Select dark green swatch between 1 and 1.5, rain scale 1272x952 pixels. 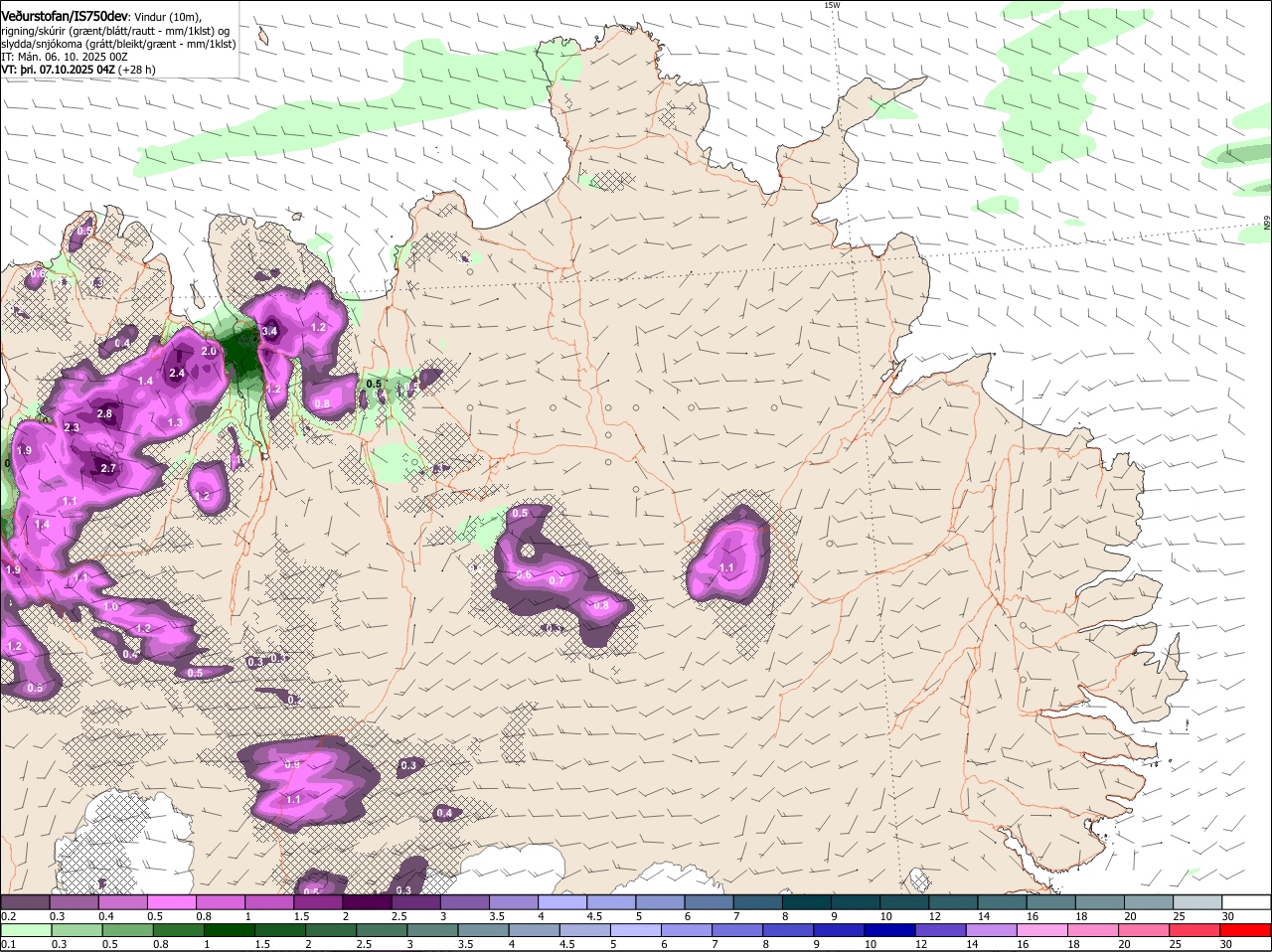pos(230,931)
